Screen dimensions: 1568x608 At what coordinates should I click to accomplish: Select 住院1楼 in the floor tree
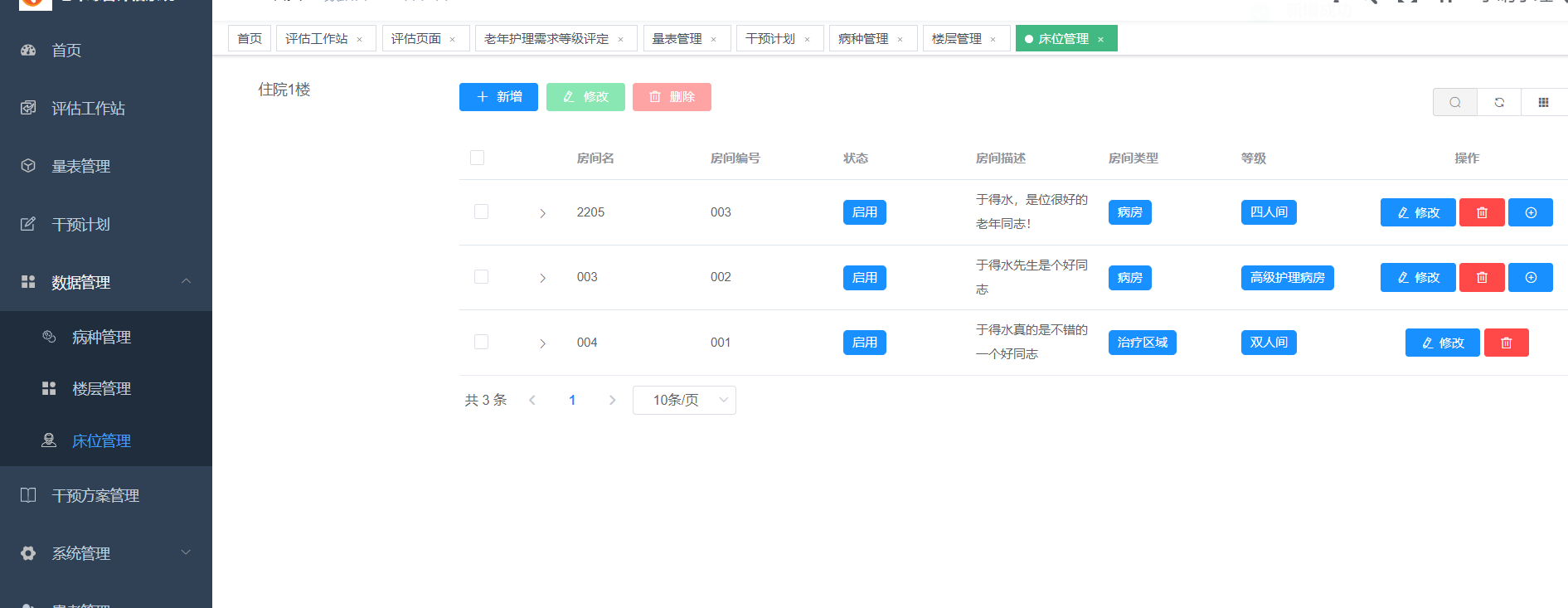284,90
